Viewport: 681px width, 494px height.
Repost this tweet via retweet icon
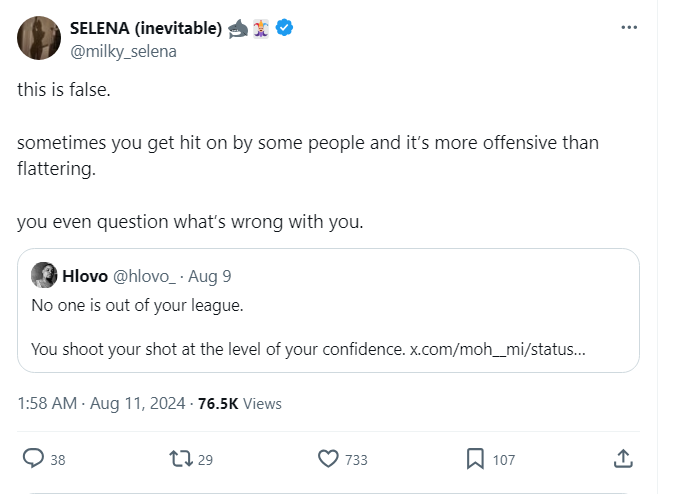coord(180,459)
